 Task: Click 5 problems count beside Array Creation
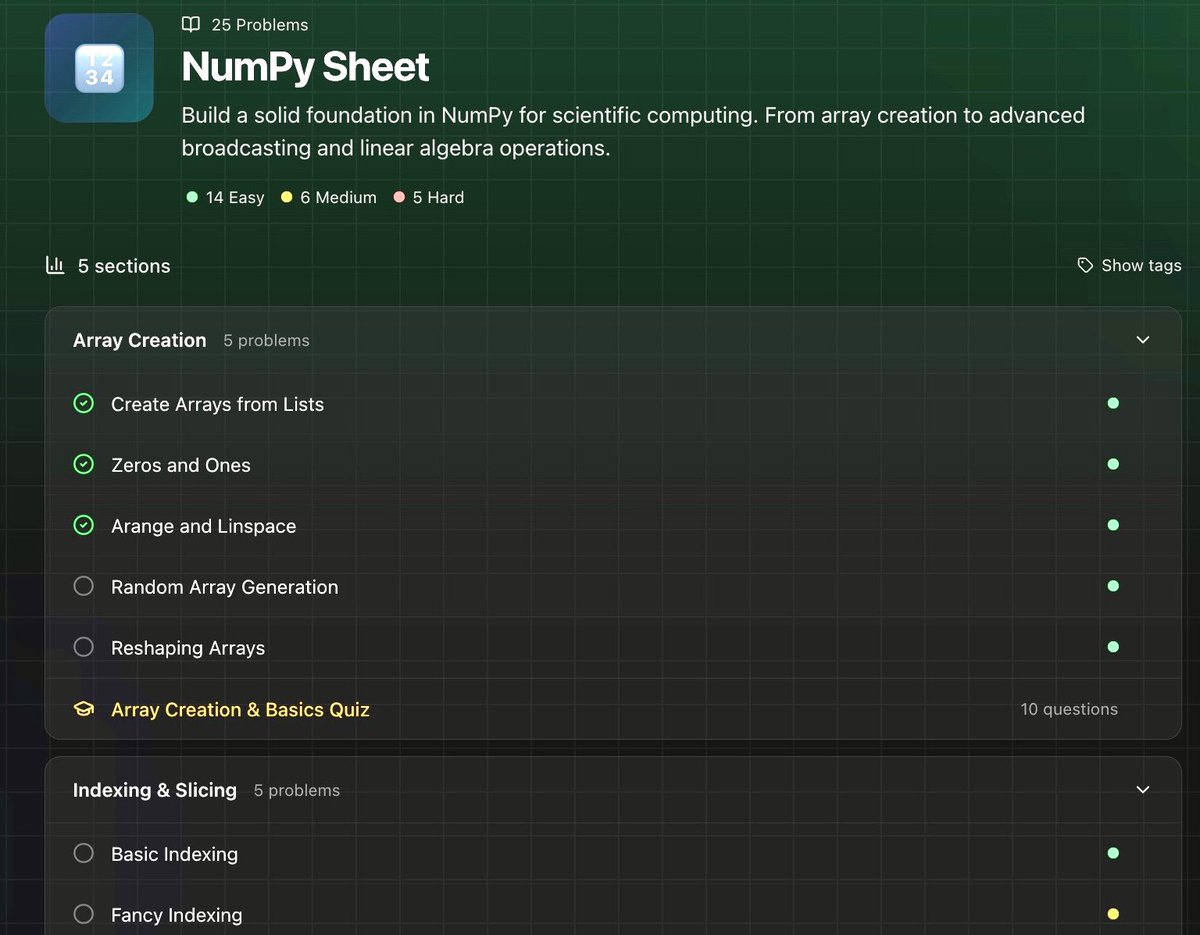tap(267, 340)
